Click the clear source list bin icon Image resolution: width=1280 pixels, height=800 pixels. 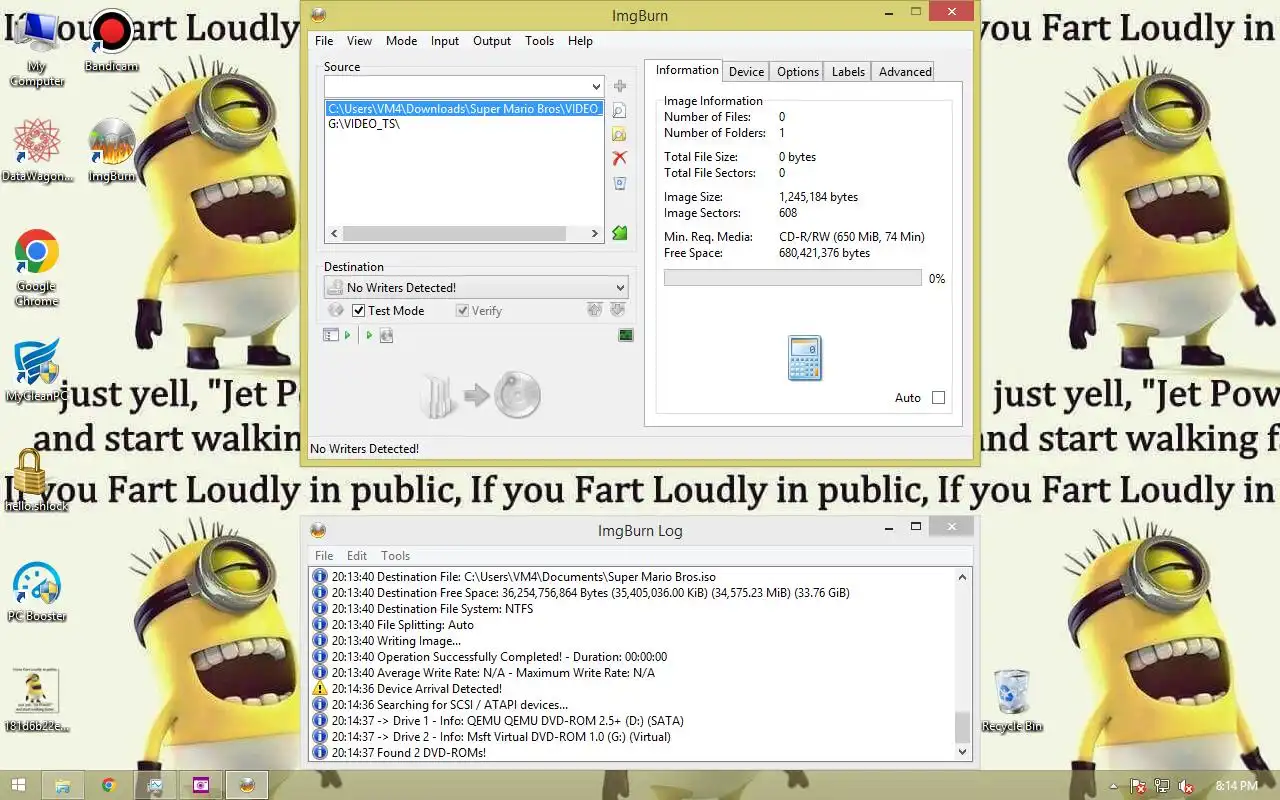(620, 183)
